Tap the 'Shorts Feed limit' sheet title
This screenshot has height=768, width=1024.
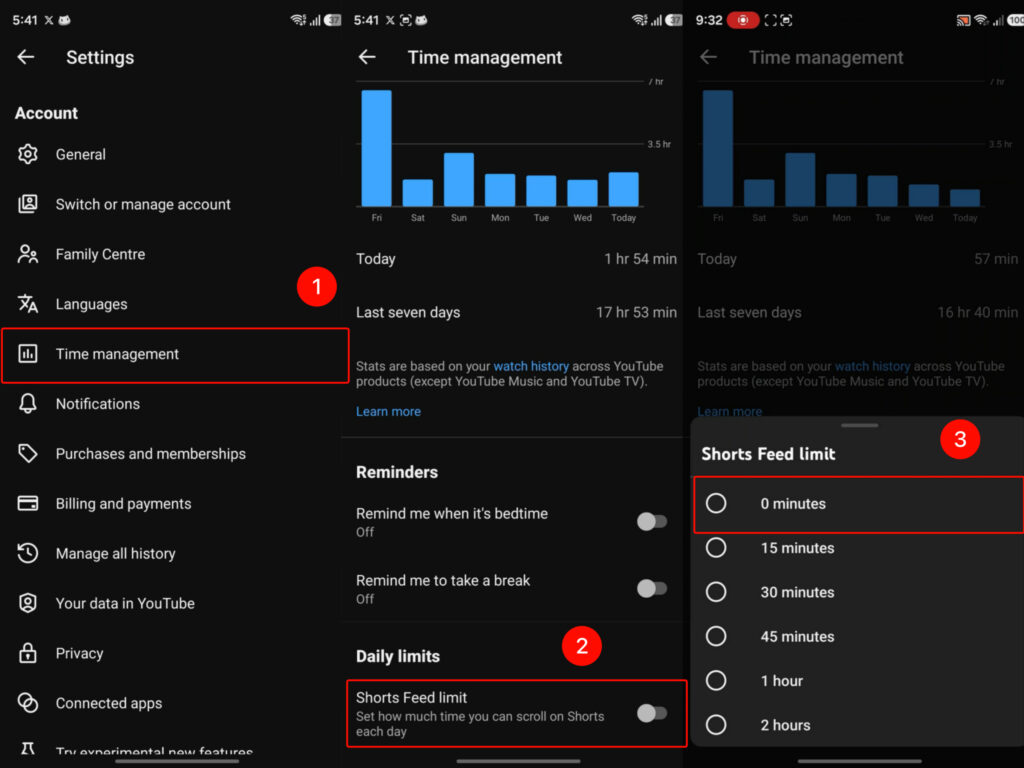[768, 454]
